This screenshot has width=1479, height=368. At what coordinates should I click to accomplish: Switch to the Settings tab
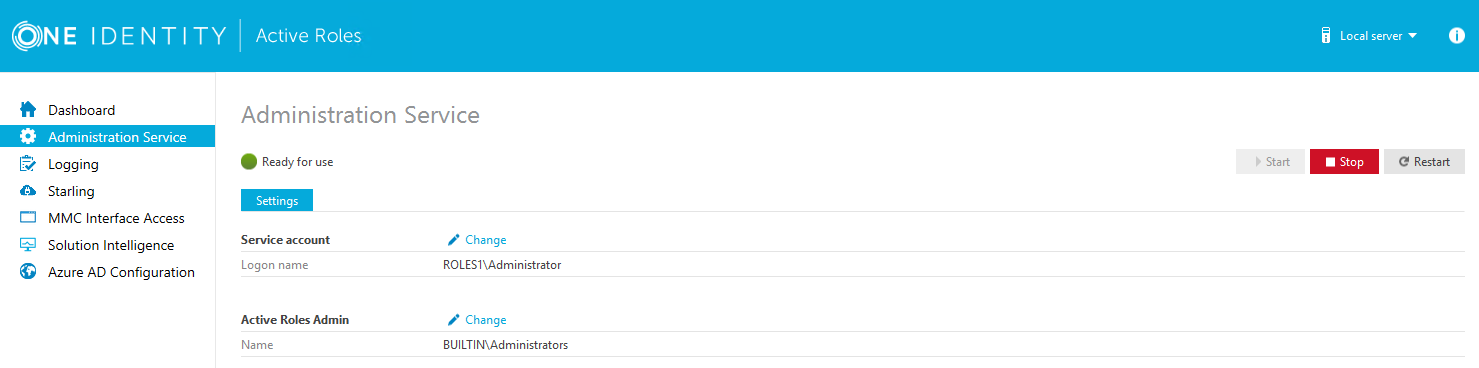(277, 200)
